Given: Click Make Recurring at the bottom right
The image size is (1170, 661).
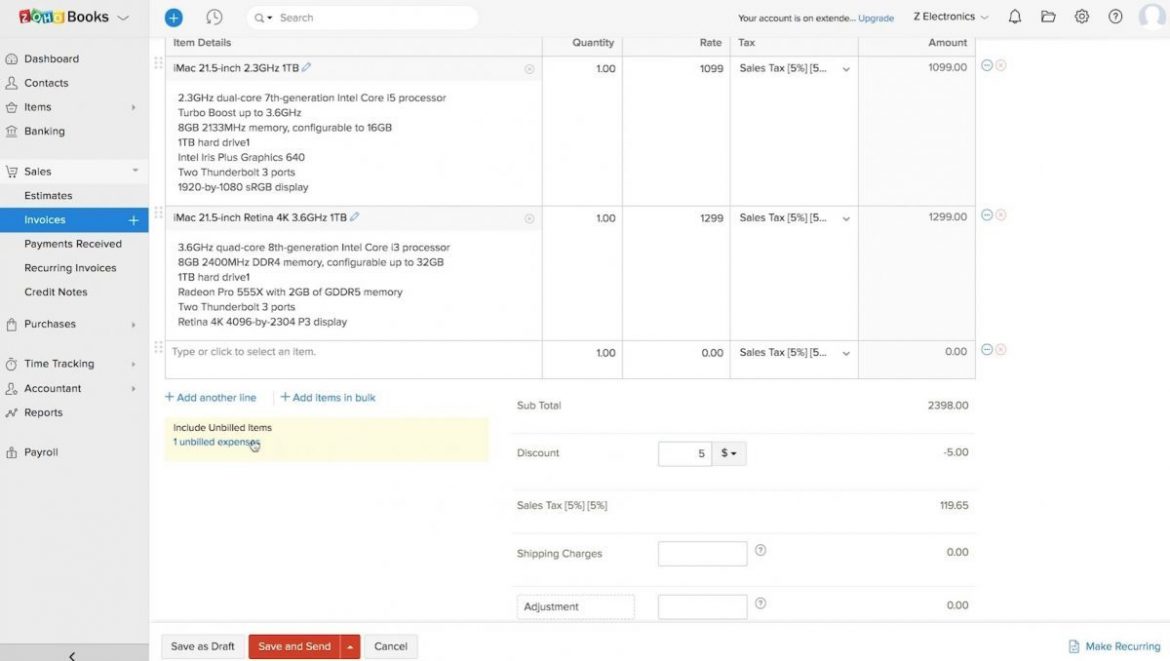Looking at the screenshot, I should (x=1114, y=646).
